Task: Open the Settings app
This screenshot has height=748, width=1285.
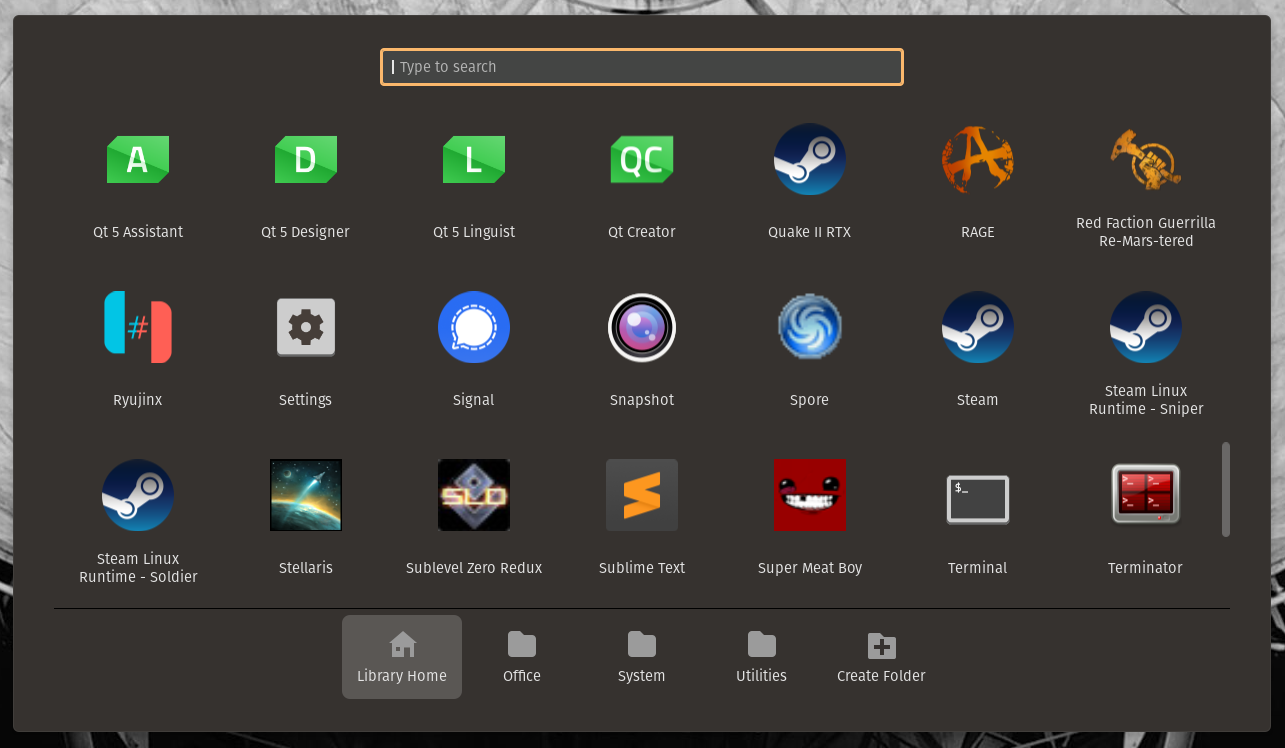Action: tap(306, 328)
